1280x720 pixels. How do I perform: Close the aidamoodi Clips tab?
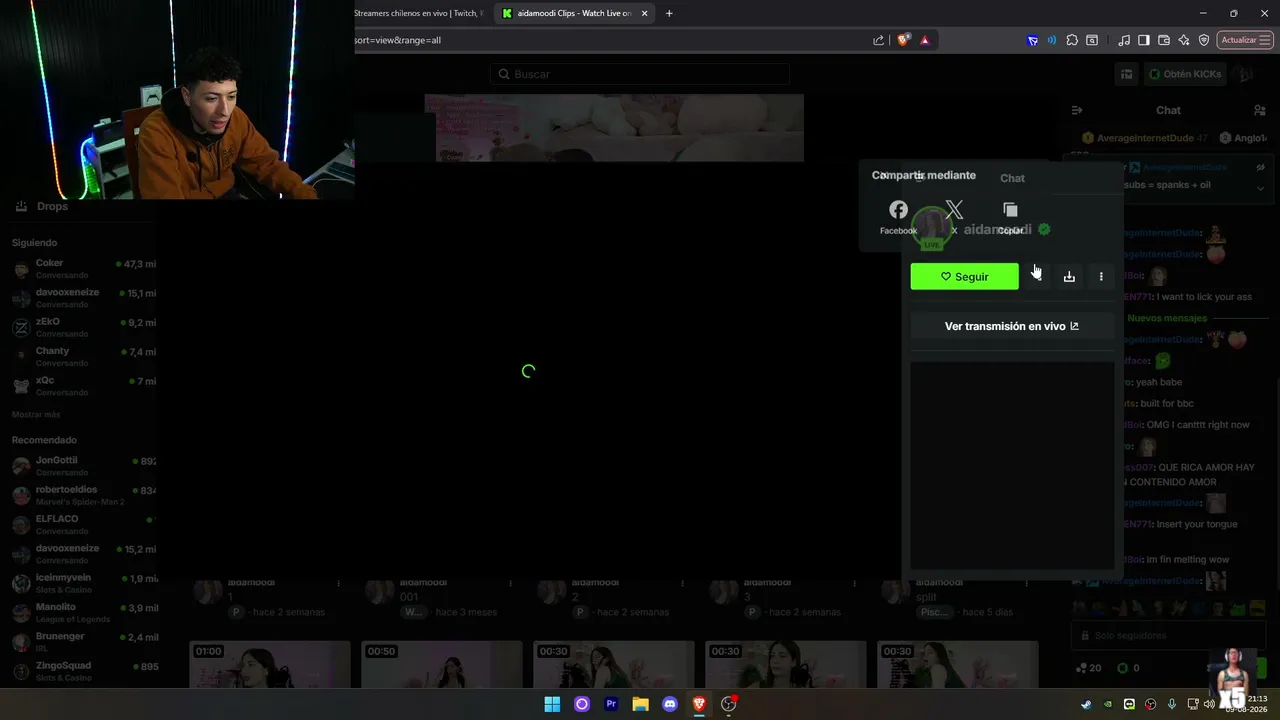click(x=645, y=13)
